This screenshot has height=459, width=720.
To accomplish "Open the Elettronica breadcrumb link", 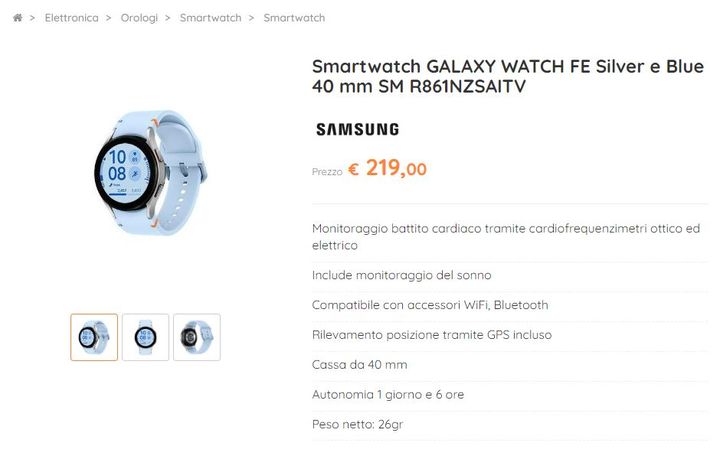I will (x=71, y=18).
